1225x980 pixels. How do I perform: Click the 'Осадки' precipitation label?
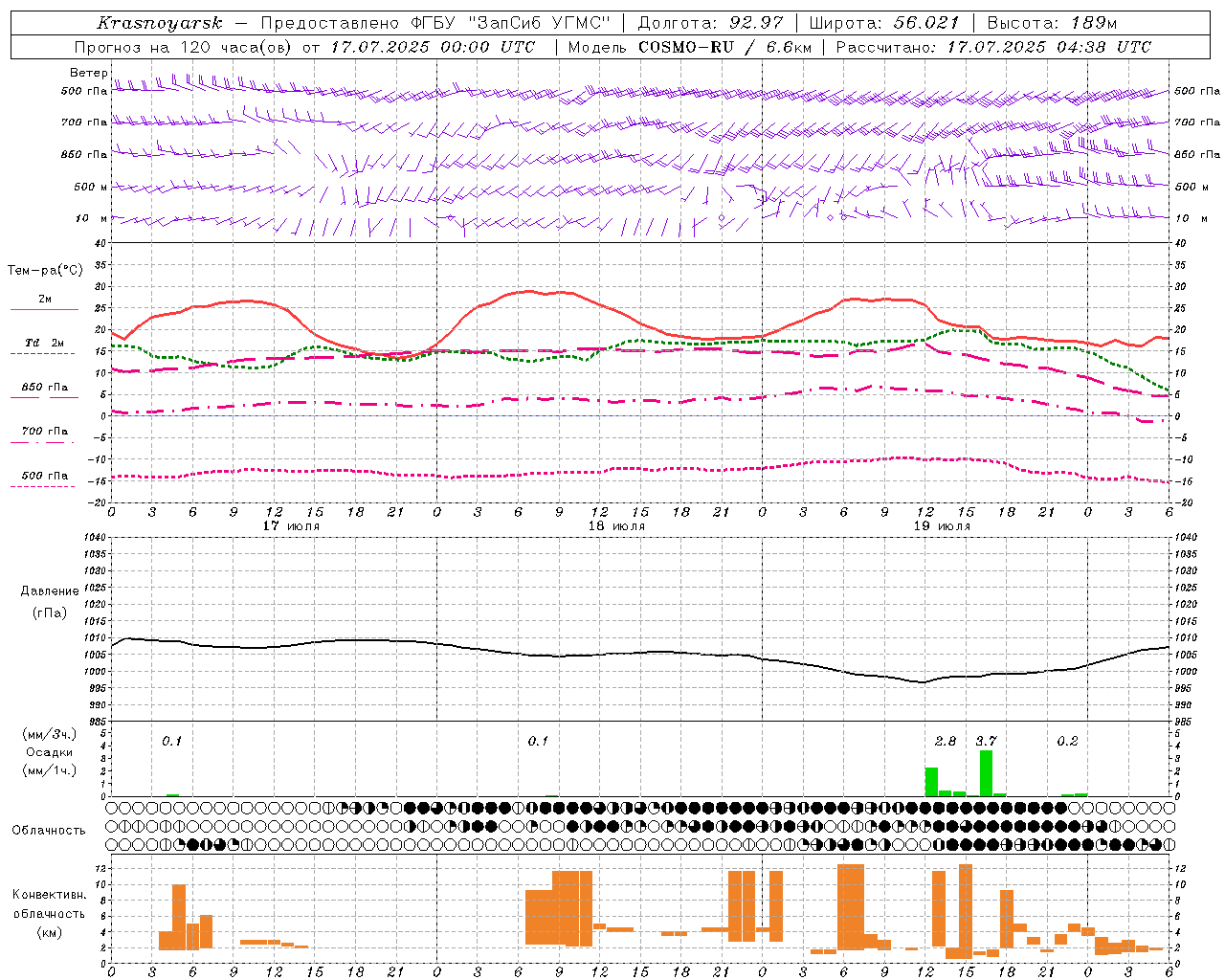(x=50, y=752)
